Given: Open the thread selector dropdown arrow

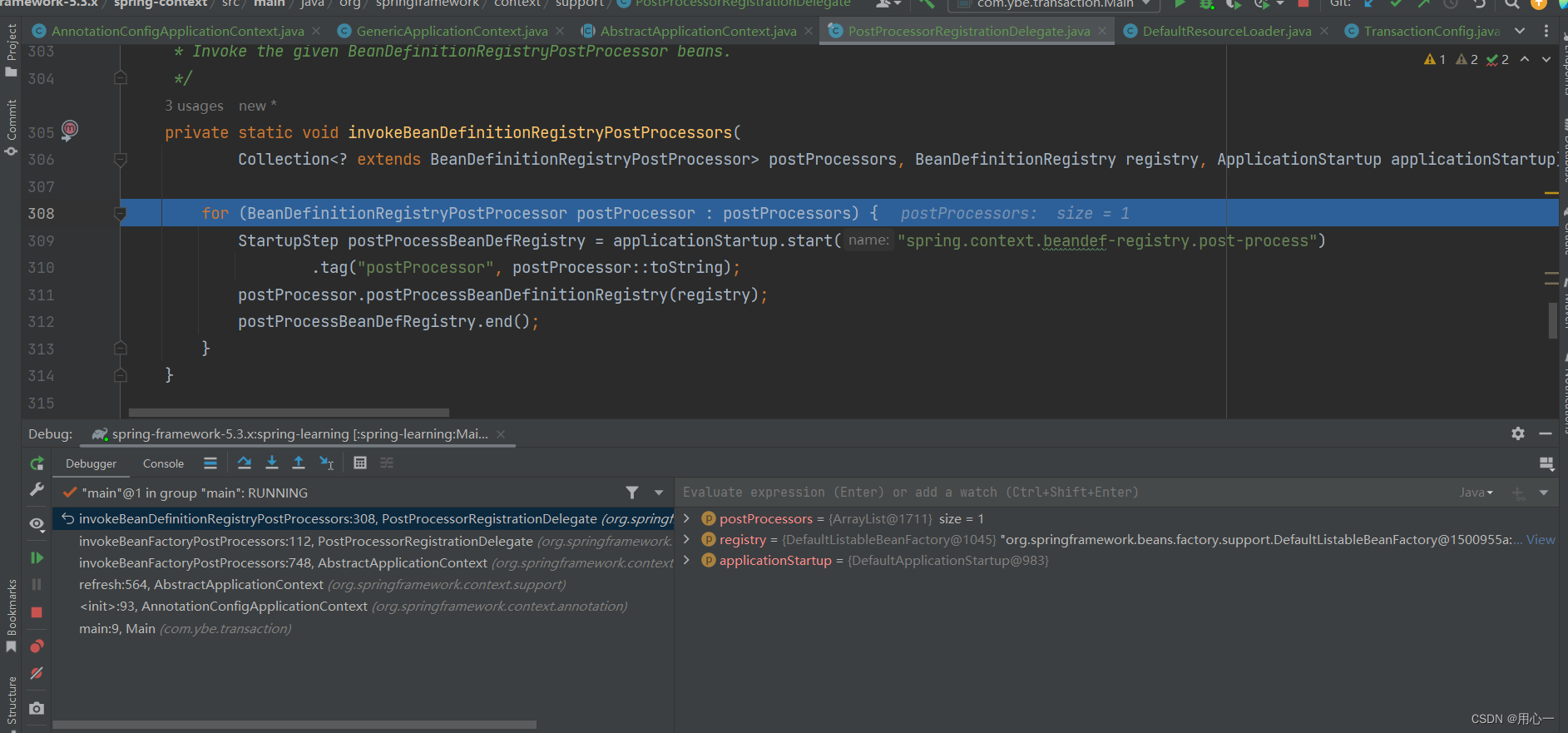Looking at the screenshot, I should (x=659, y=493).
